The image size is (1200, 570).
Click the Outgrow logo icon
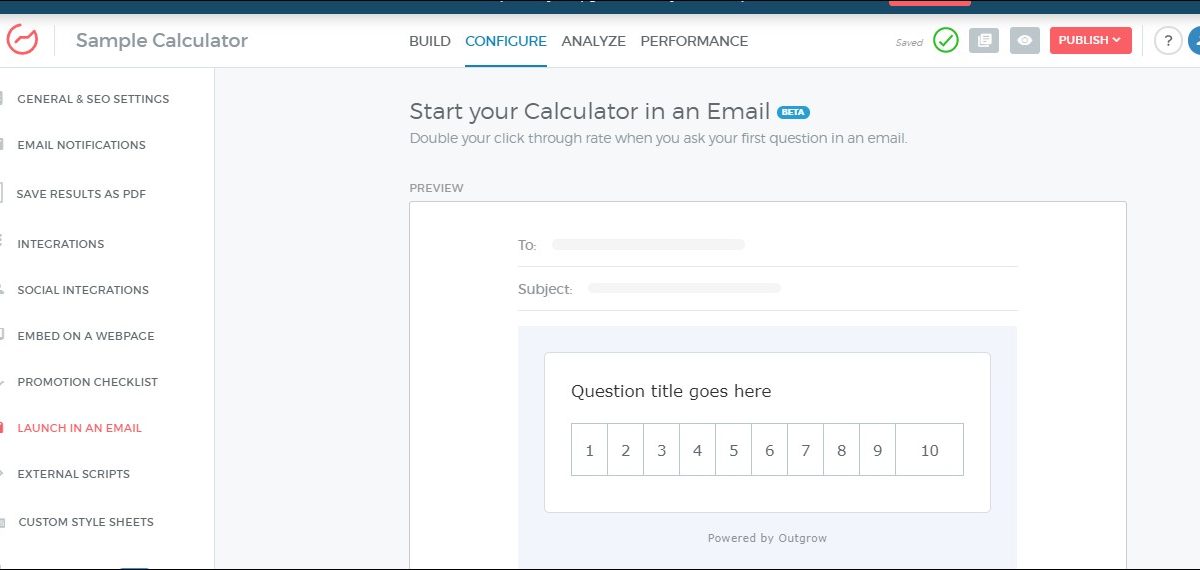22,40
